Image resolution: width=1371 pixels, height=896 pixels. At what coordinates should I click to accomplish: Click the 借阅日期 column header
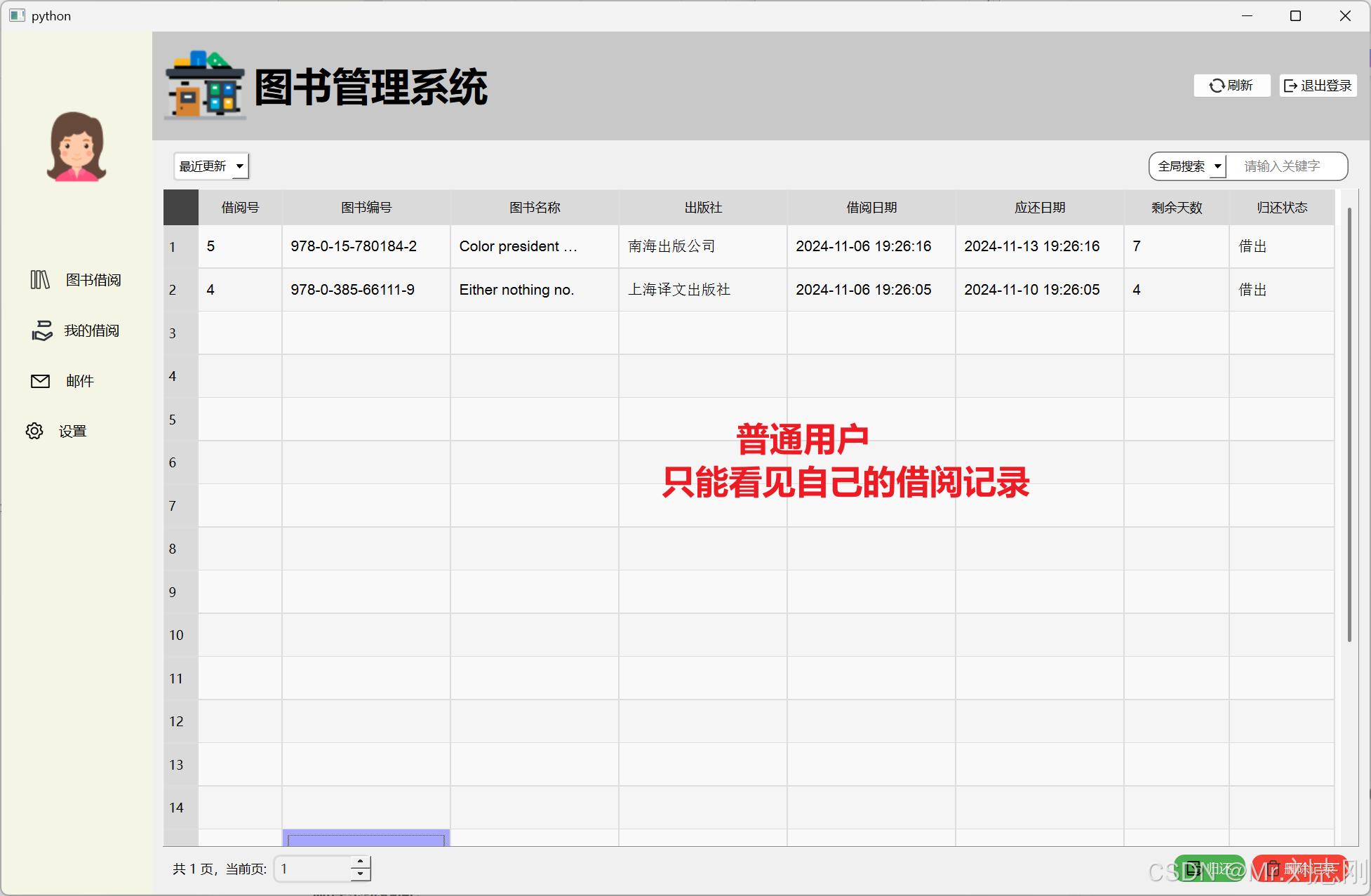pos(871,208)
